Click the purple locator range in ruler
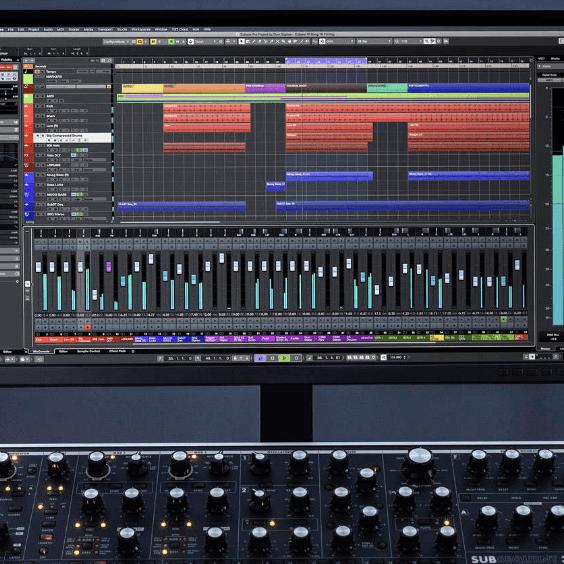The width and height of the screenshot is (564, 564). tap(326, 61)
